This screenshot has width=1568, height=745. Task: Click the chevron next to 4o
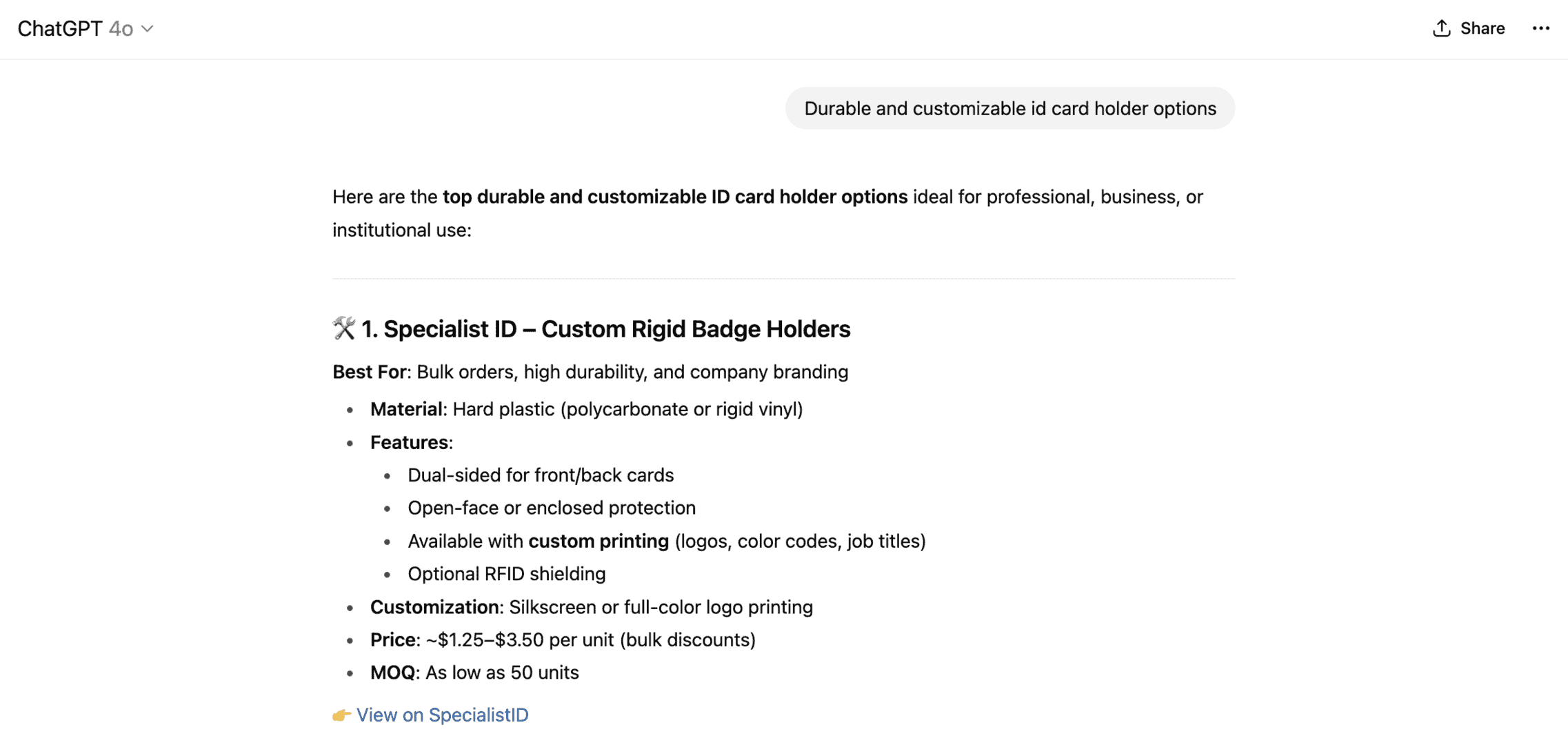coord(147,29)
